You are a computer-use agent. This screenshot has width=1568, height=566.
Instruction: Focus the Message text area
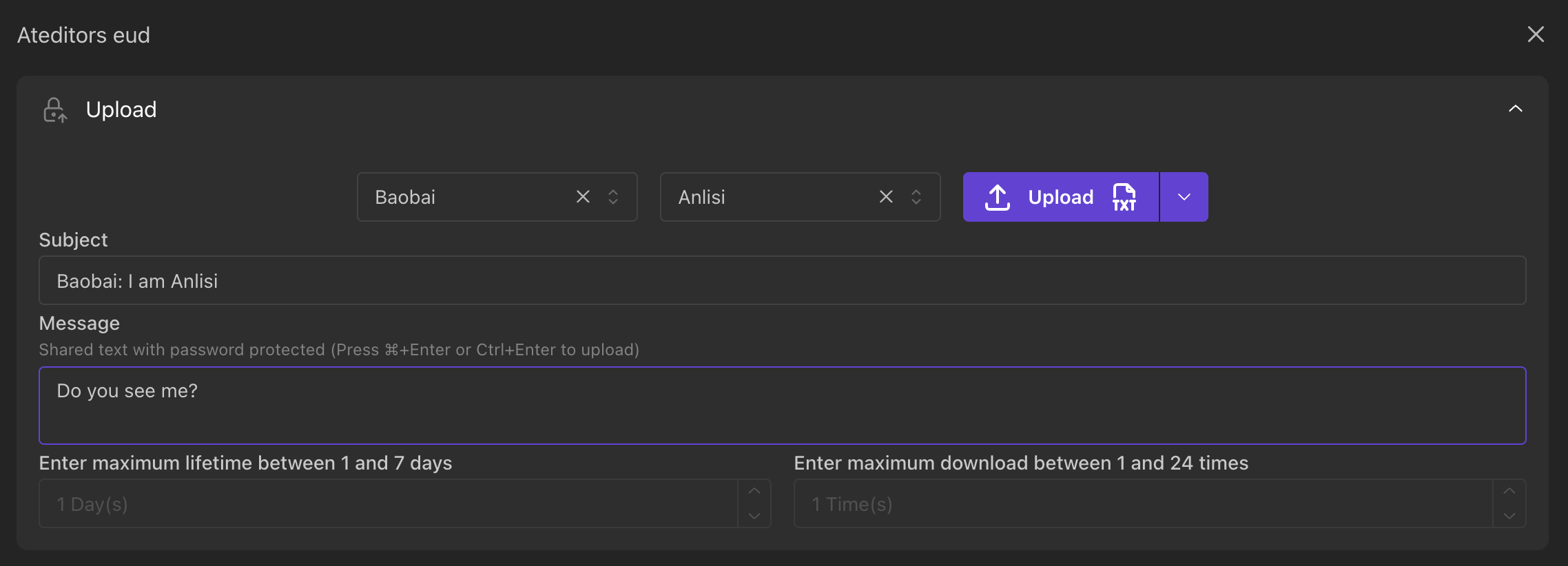tap(782, 406)
